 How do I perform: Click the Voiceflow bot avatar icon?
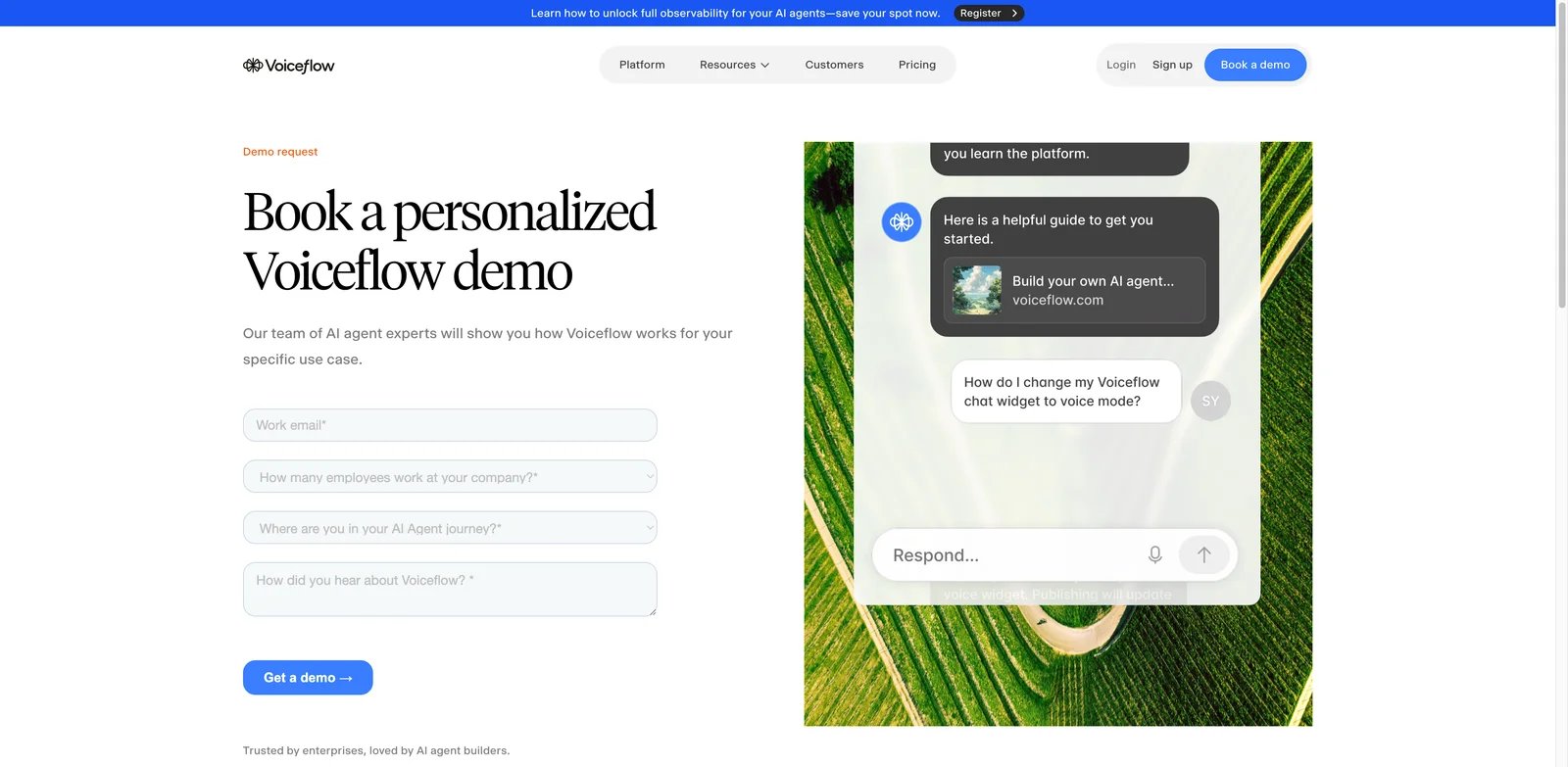click(902, 222)
